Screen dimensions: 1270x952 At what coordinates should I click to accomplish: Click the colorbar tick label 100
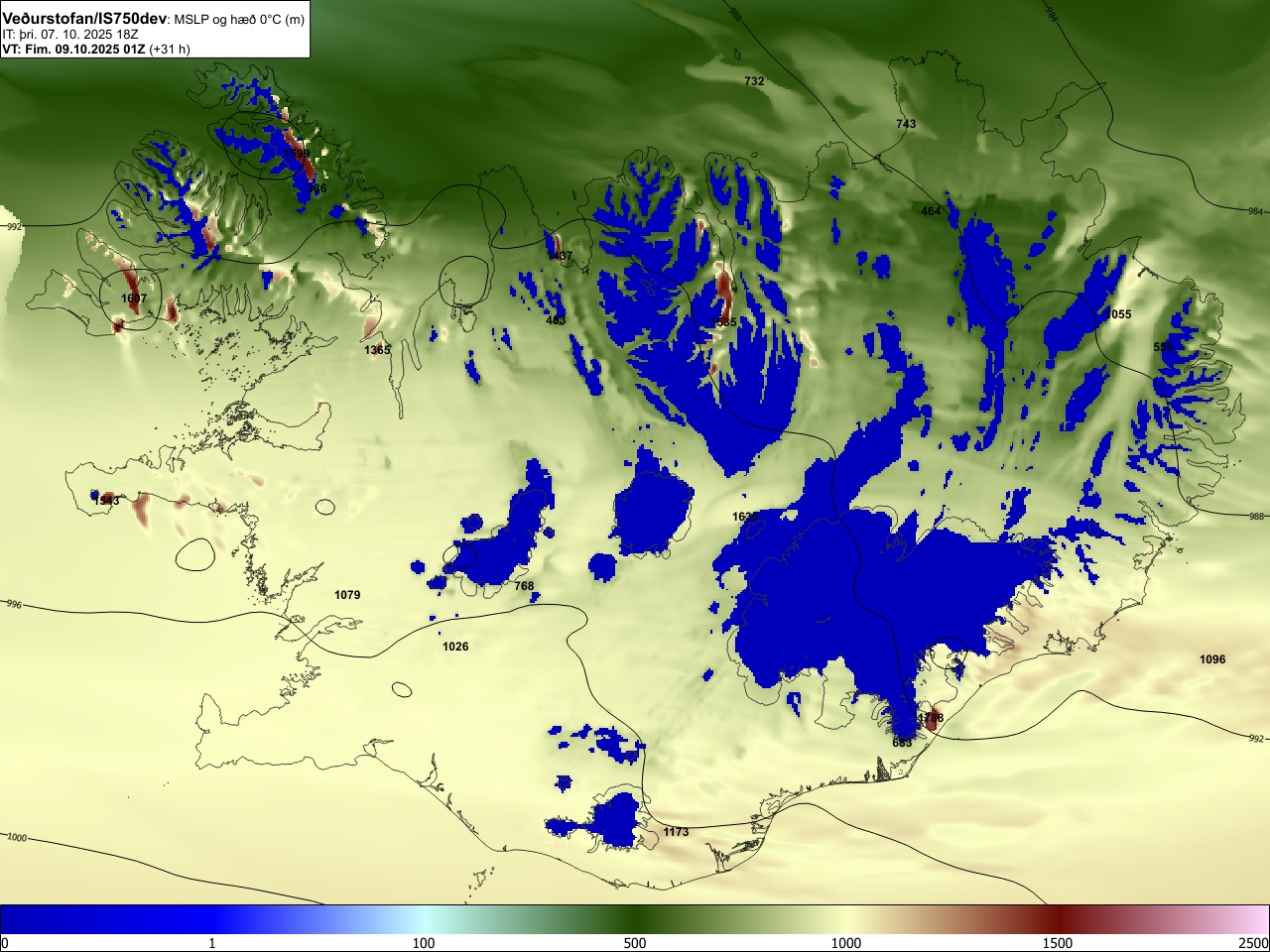[424, 943]
